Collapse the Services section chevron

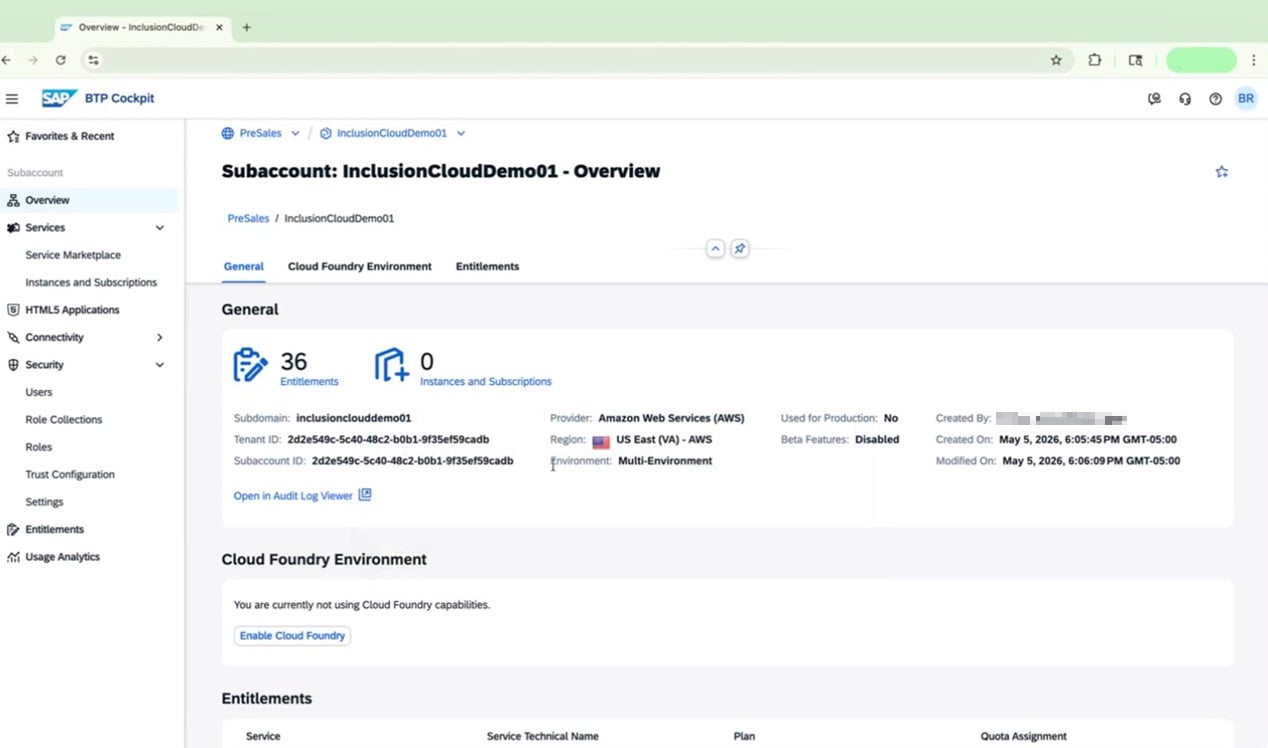[x=160, y=228]
